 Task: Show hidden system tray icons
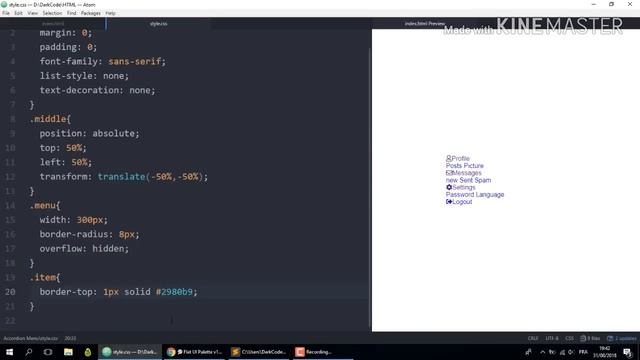coord(542,352)
